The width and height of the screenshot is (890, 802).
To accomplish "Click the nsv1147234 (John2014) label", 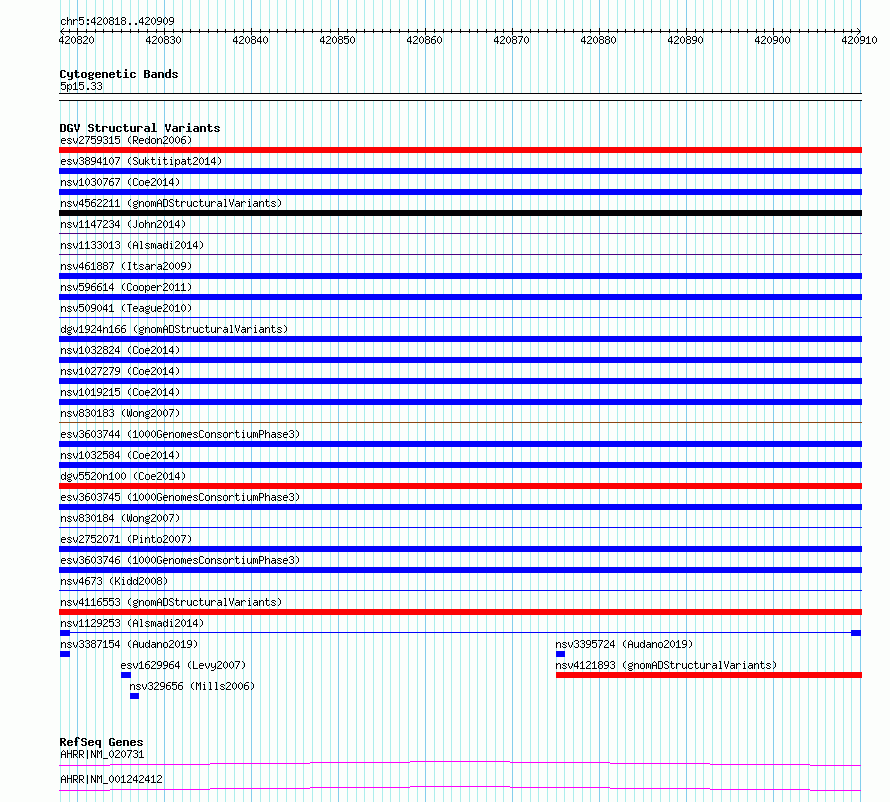I will (123, 224).
